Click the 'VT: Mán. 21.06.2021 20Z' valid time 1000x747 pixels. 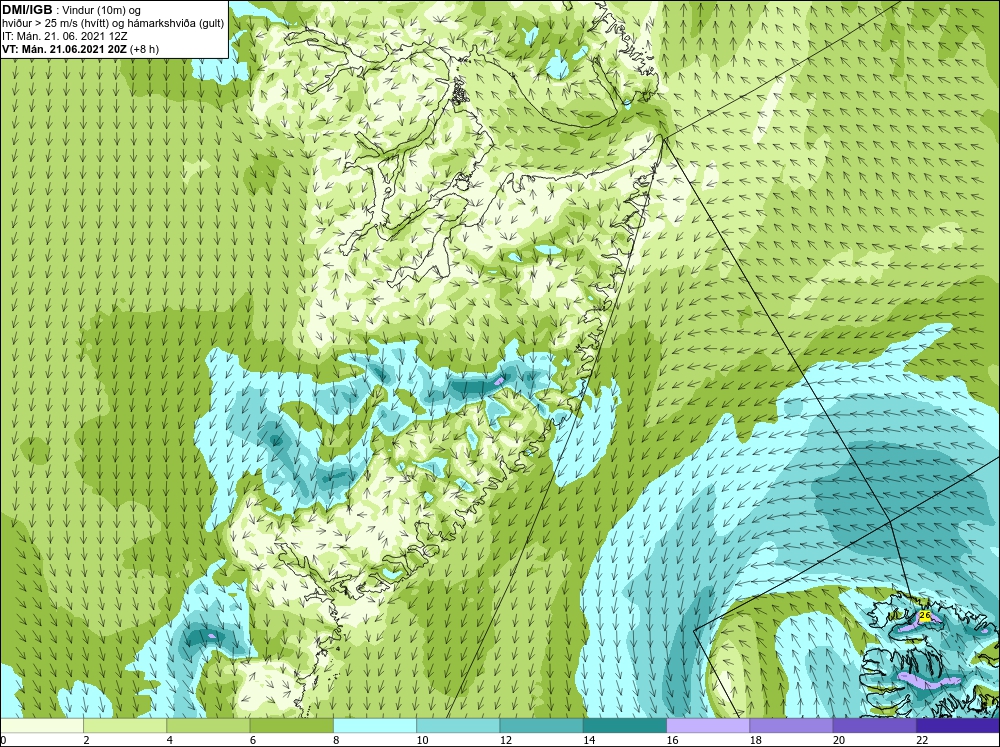point(64,50)
